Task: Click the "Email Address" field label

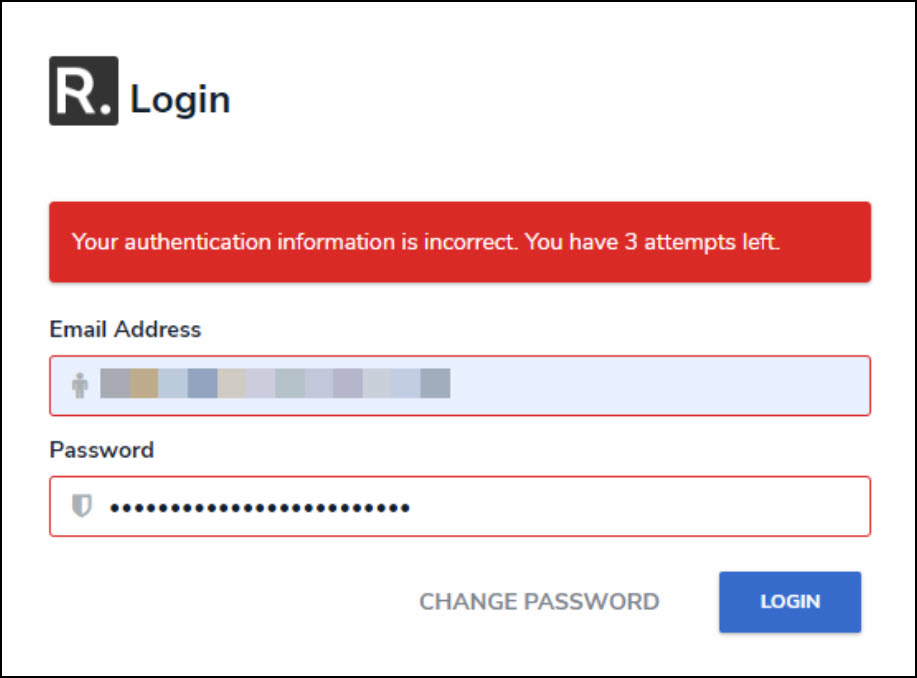Action: [x=125, y=329]
